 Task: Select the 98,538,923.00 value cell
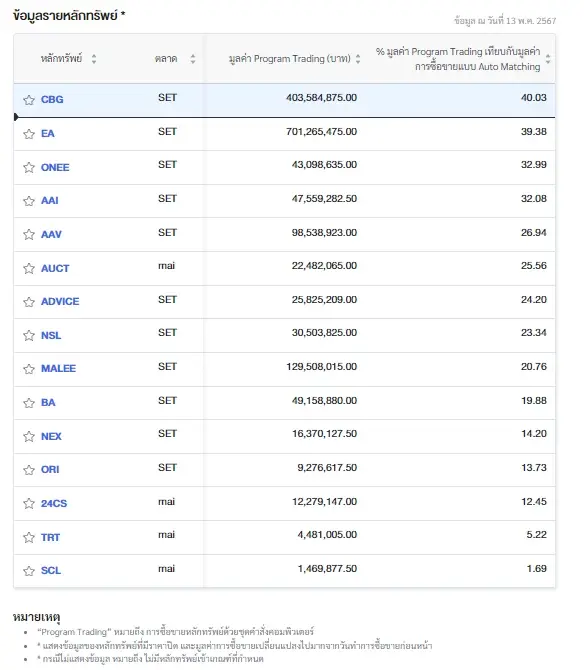coord(324,233)
